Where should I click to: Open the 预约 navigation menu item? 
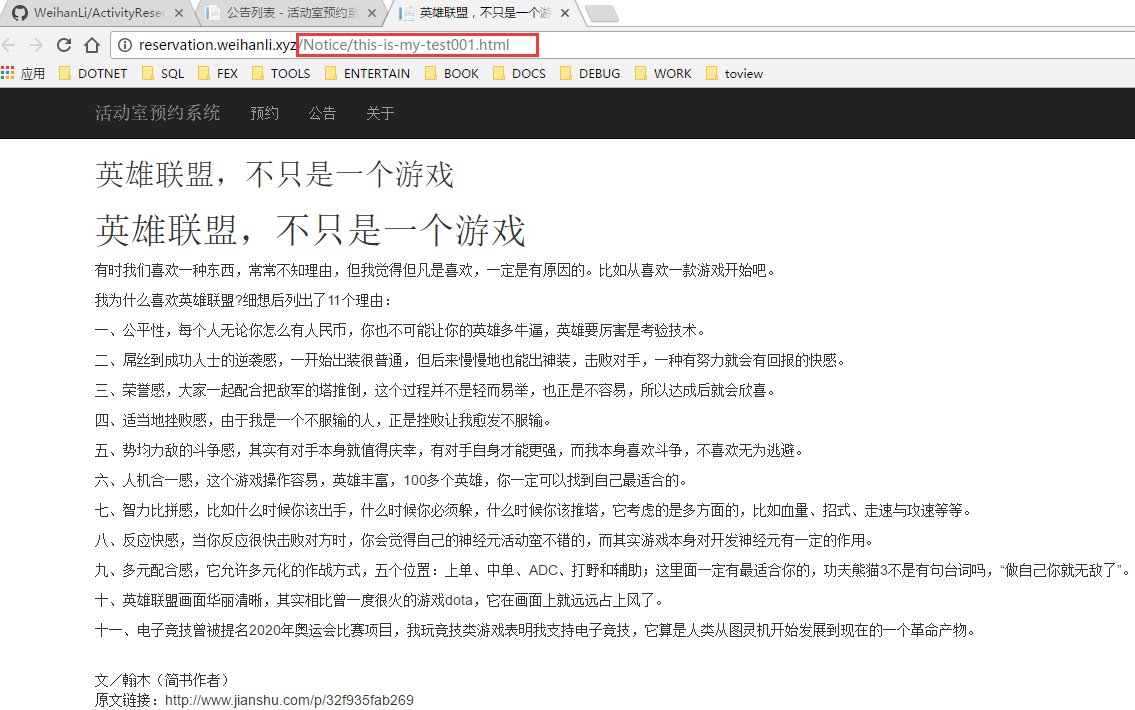point(264,113)
